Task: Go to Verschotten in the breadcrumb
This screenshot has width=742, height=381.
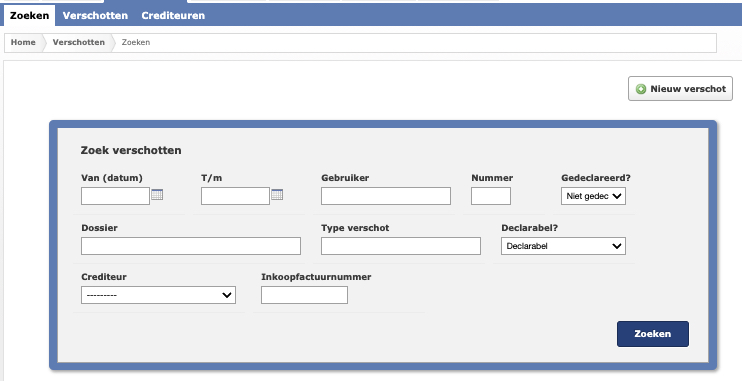Action: [x=79, y=42]
